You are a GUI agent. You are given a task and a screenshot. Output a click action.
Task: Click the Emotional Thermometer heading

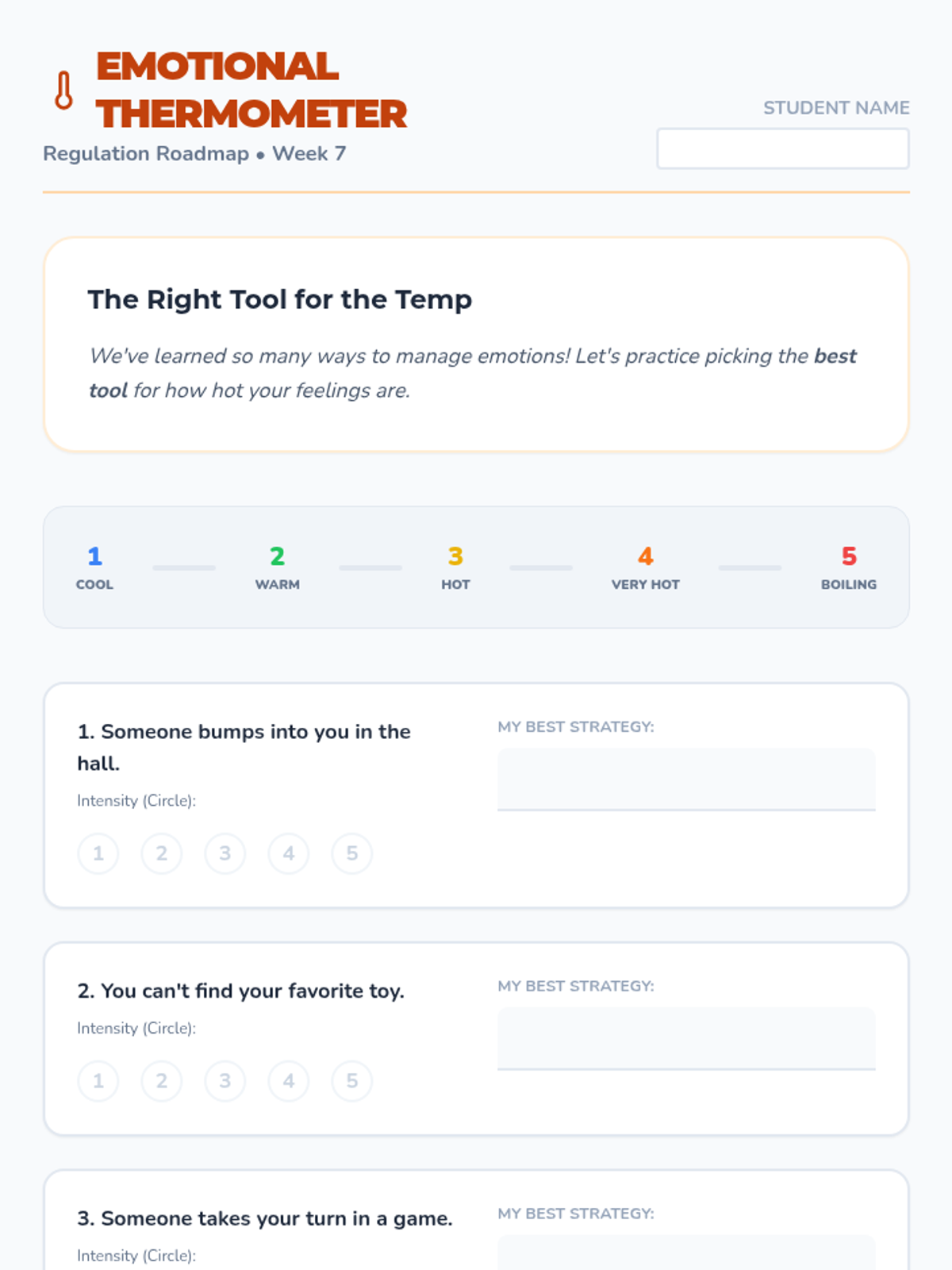click(x=251, y=90)
